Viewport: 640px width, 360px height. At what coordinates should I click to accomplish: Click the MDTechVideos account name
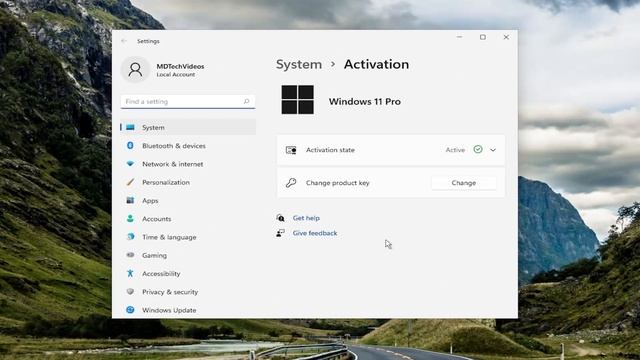click(x=180, y=66)
